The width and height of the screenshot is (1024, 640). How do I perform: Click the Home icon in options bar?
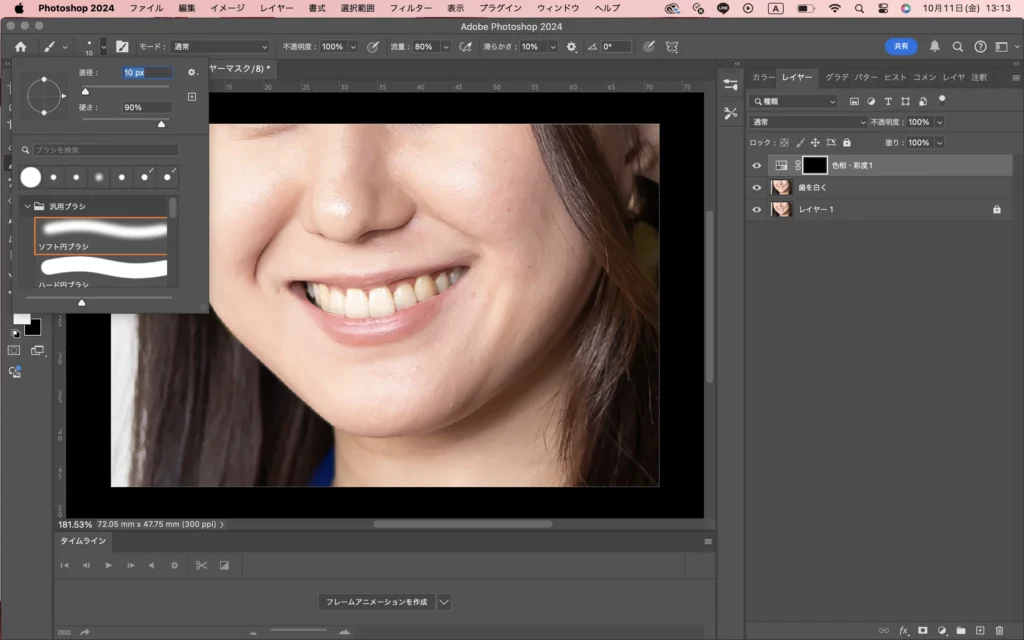pos(20,46)
